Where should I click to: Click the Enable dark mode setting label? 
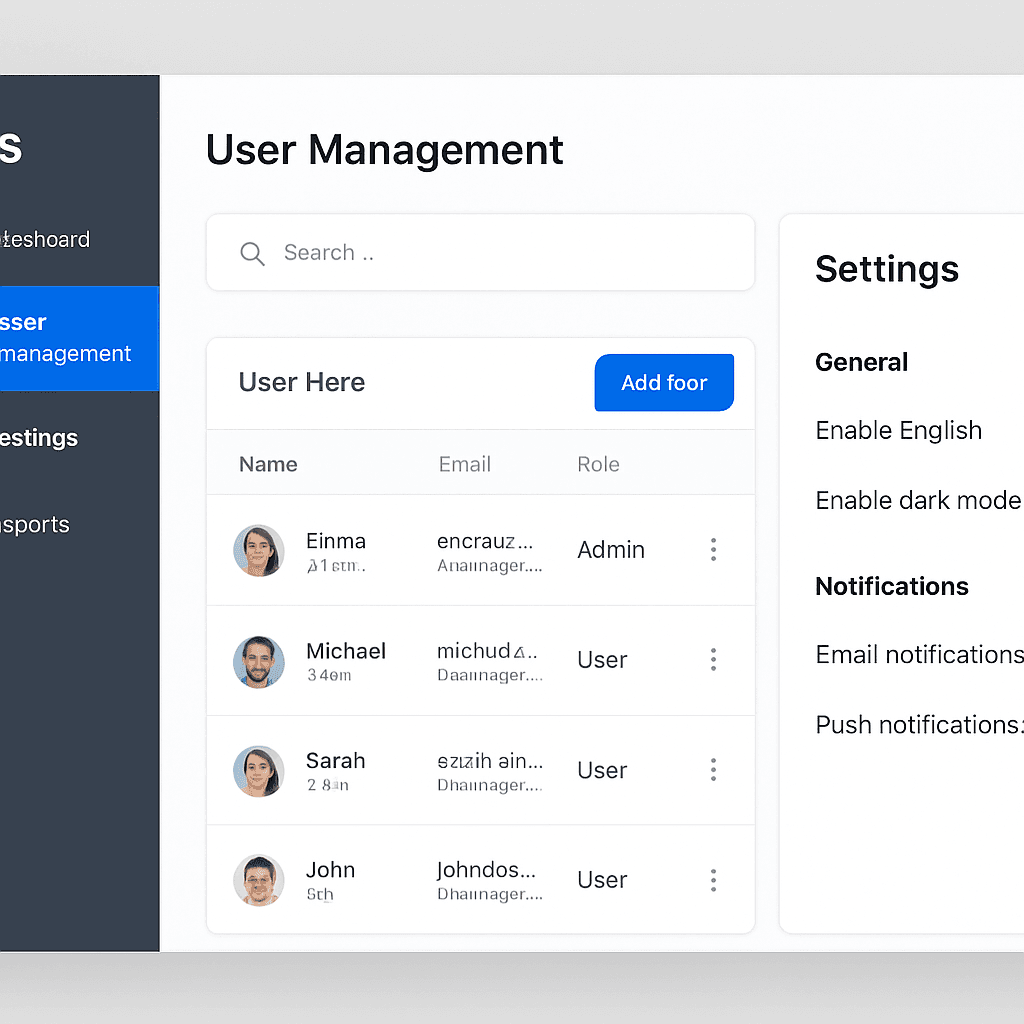coord(918,501)
